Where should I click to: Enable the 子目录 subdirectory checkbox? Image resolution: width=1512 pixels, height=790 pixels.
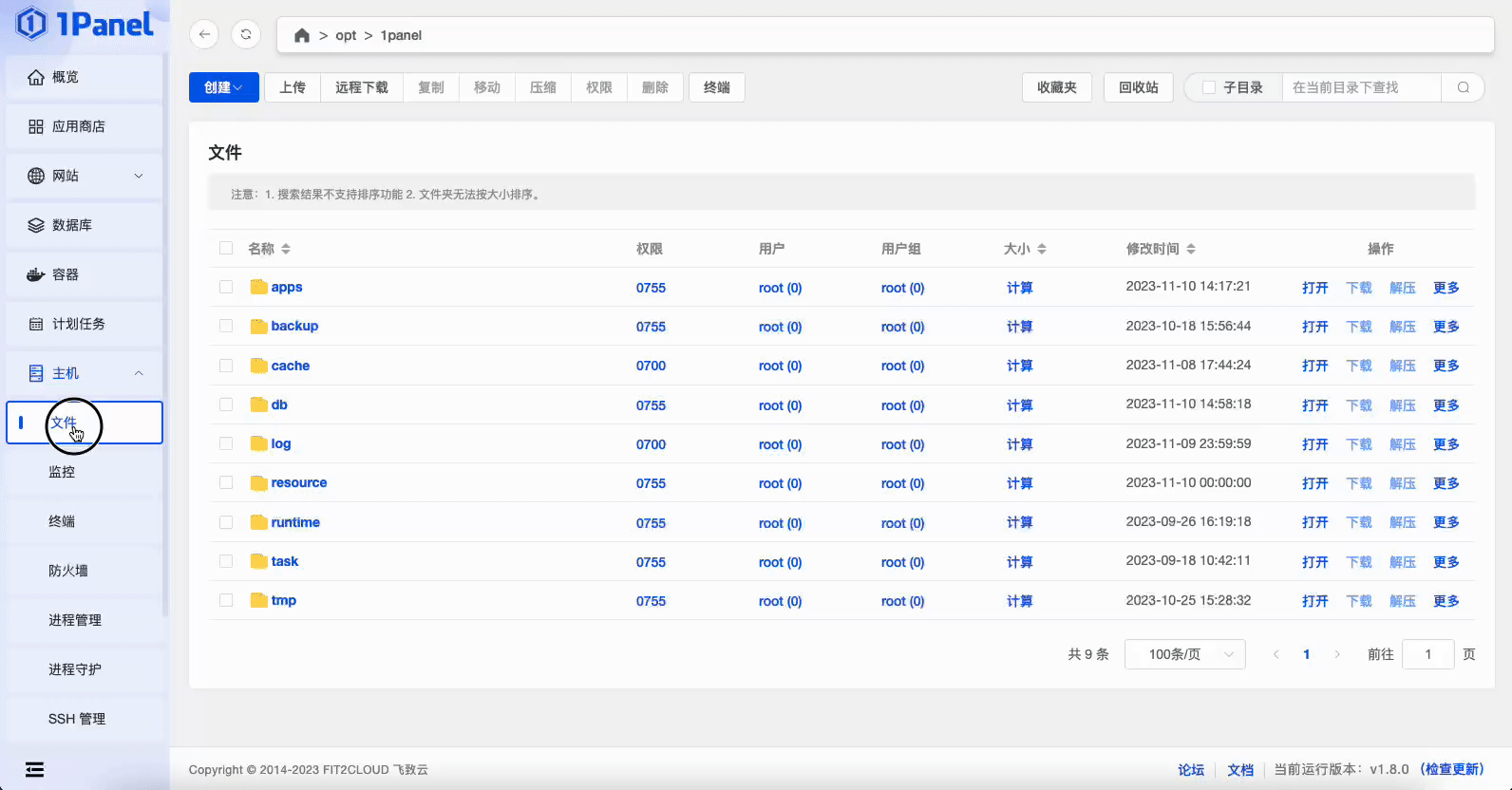click(x=1209, y=87)
